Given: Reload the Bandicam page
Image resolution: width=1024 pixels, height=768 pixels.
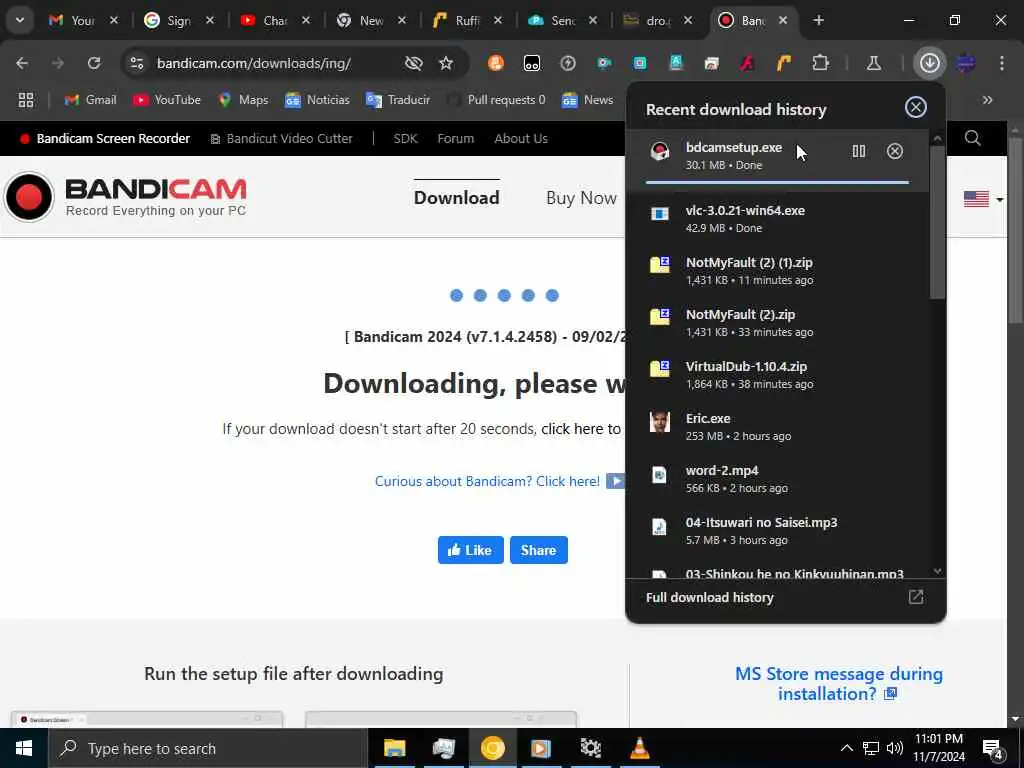Looking at the screenshot, I should click(94, 63).
